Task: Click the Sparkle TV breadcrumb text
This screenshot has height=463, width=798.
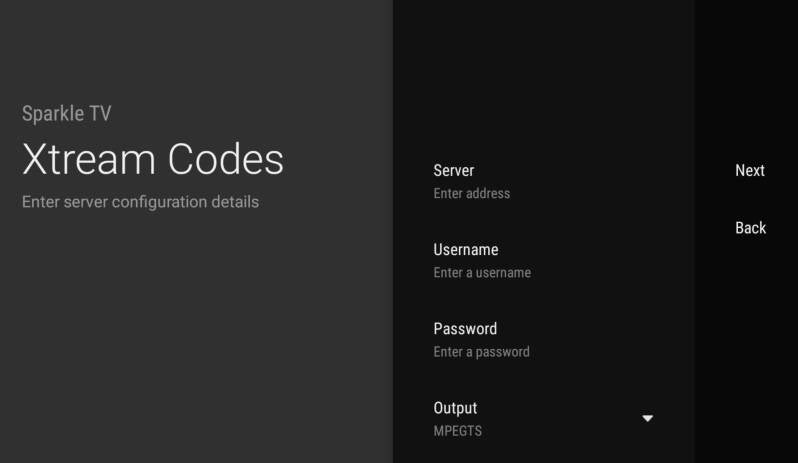Action: pyautogui.click(x=66, y=114)
